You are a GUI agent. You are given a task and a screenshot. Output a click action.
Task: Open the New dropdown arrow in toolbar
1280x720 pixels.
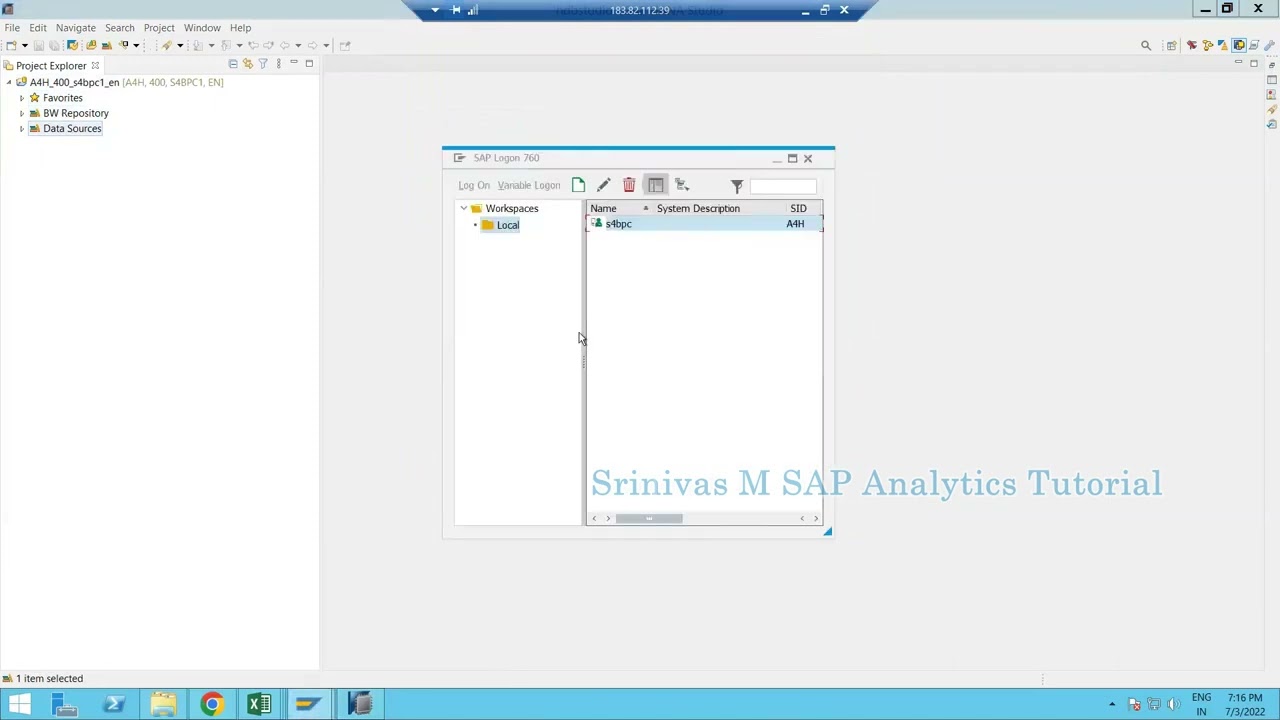24,45
